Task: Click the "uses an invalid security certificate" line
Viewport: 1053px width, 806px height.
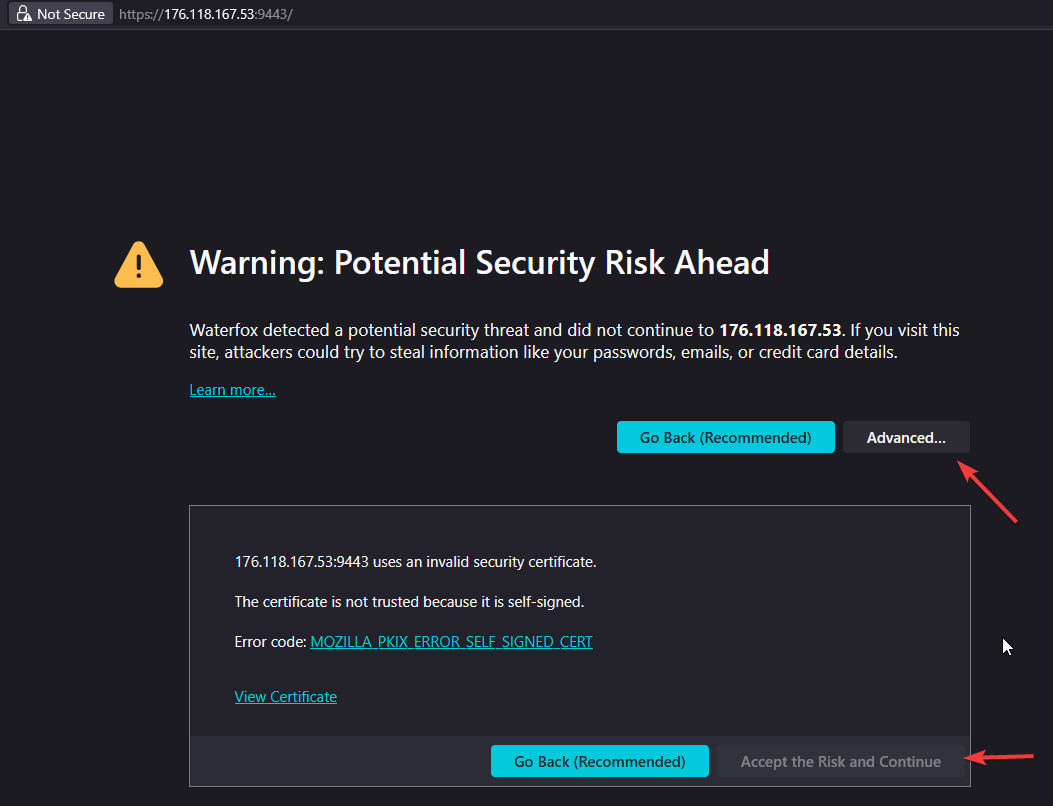Action: [415, 562]
